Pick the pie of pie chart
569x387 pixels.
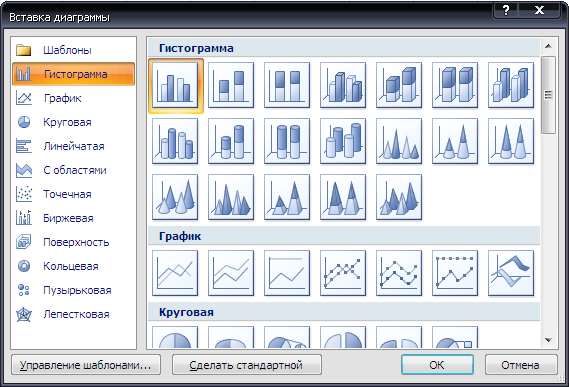tap(287, 337)
